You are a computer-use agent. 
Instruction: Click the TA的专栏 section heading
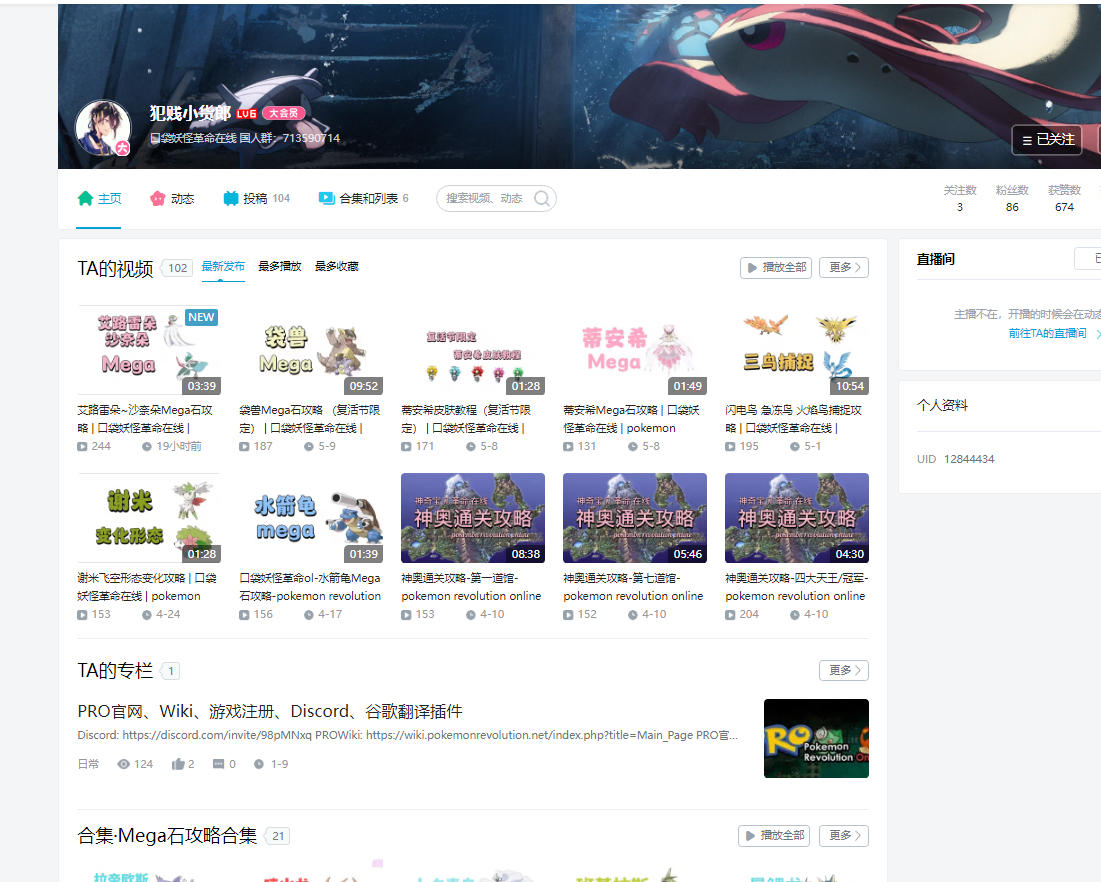point(115,671)
